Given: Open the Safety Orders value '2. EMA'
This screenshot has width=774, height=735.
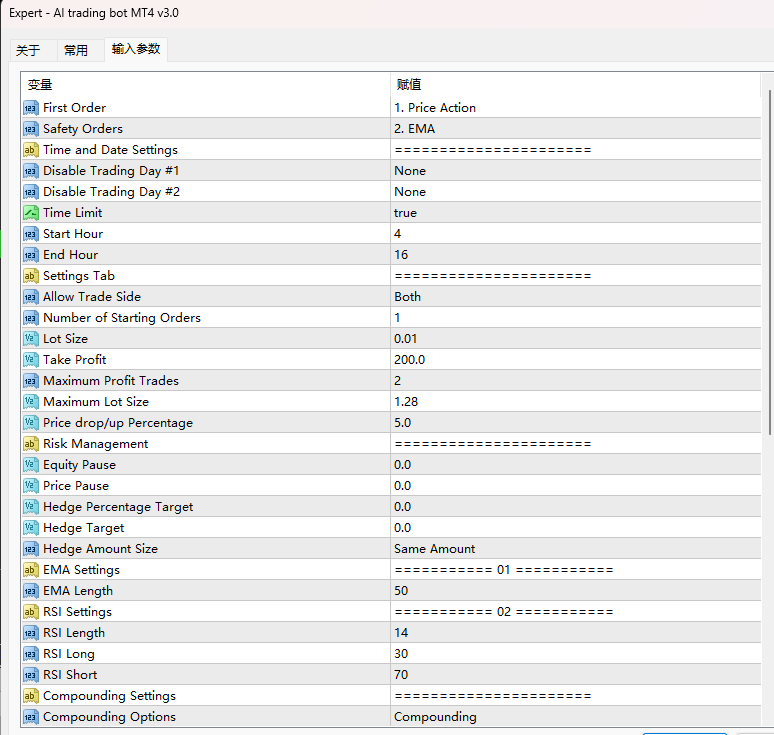Looking at the screenshot, I should tap(576, 129).
